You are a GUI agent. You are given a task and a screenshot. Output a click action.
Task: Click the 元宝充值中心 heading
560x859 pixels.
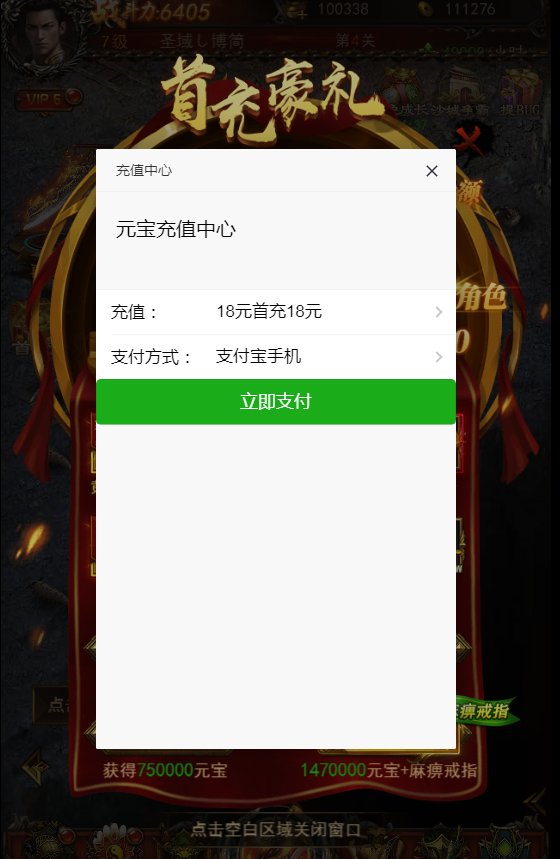tap(176, 229)
